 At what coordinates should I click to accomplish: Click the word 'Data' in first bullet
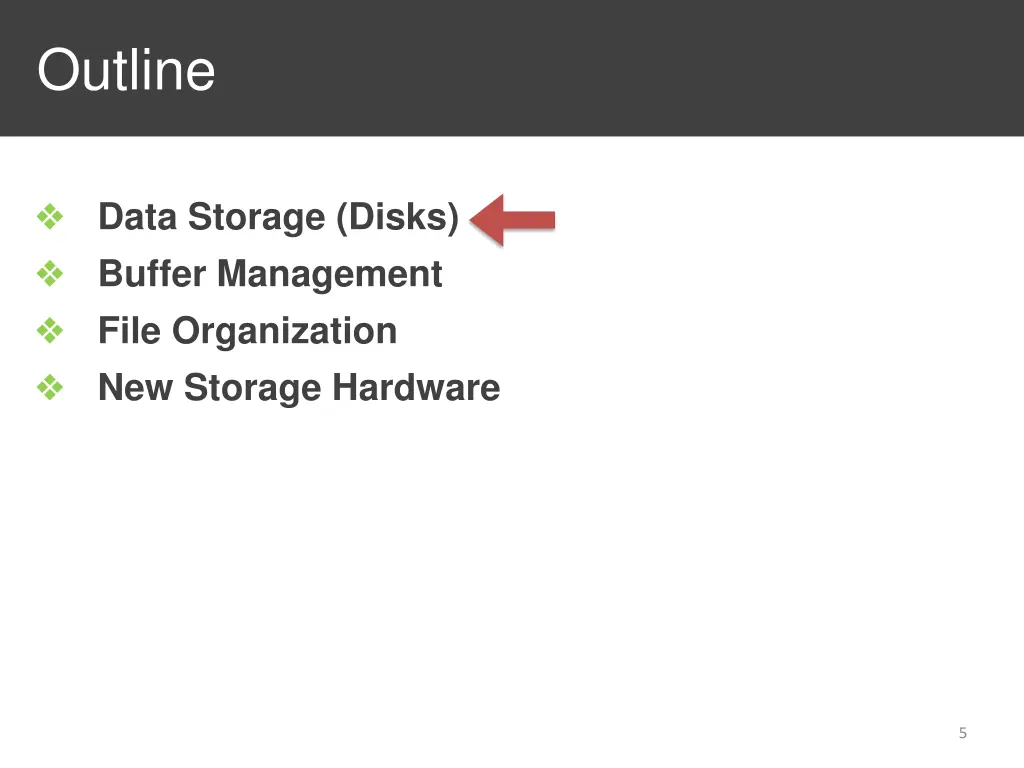click(x=138, y=217)
